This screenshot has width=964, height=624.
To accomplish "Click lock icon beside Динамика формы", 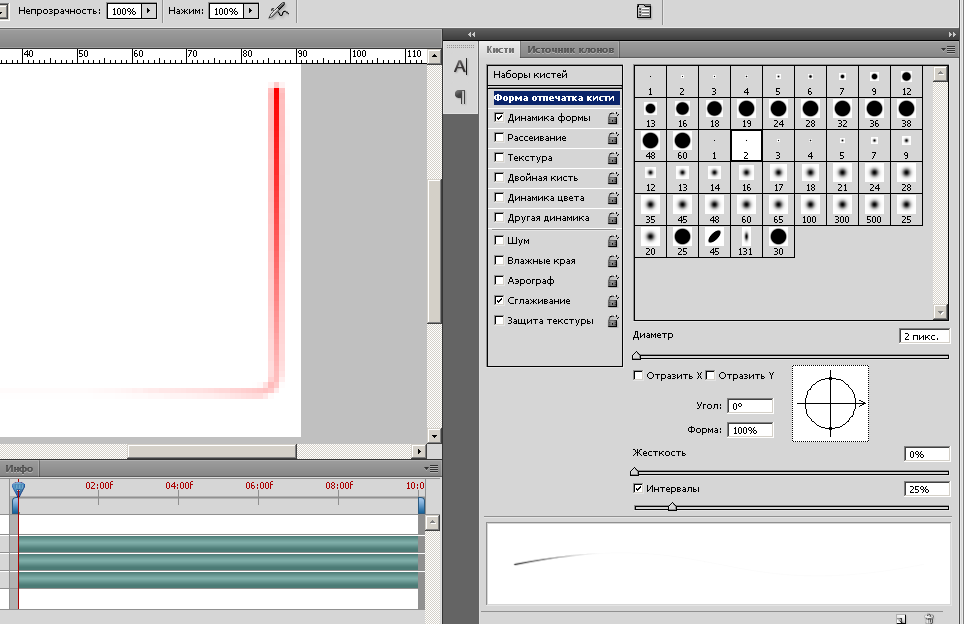I will click(x=613, y=117).
